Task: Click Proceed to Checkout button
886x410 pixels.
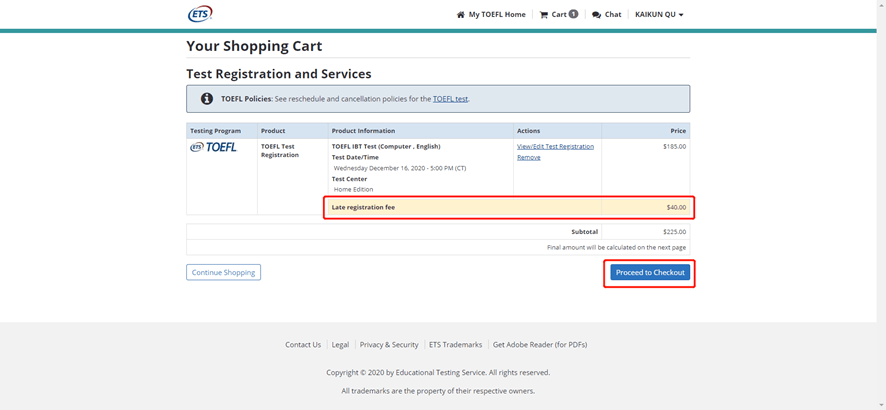Action: (650, 272)
